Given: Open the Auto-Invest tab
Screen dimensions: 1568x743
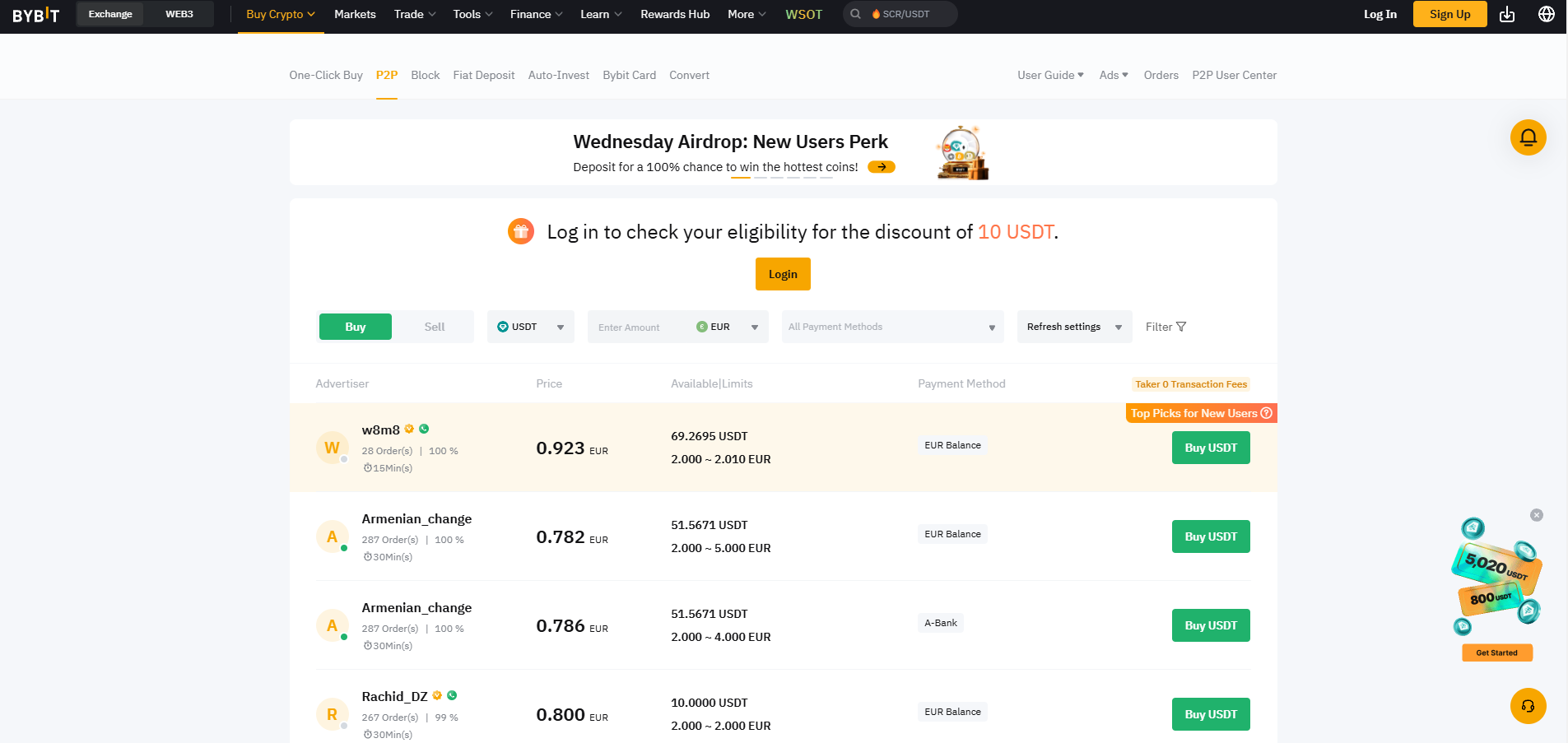Looking at the screenshot, I should (x=559, y=75).
